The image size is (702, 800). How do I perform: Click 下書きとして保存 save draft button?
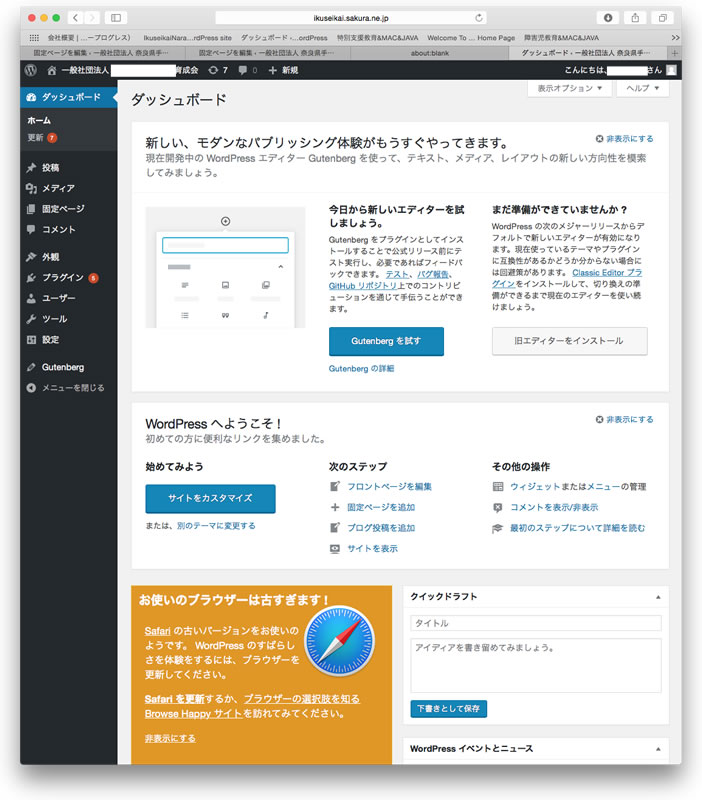click(448, 709)
